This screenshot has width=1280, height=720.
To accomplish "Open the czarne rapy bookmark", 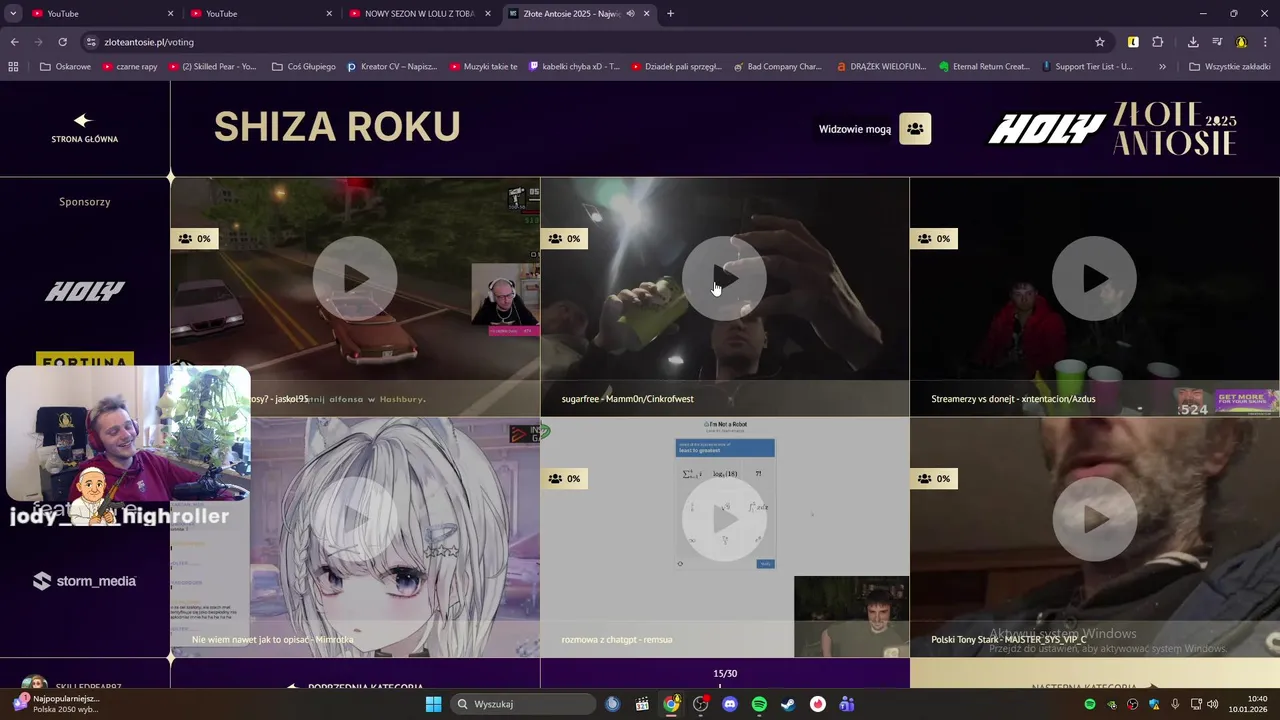I will pos(129,66).
